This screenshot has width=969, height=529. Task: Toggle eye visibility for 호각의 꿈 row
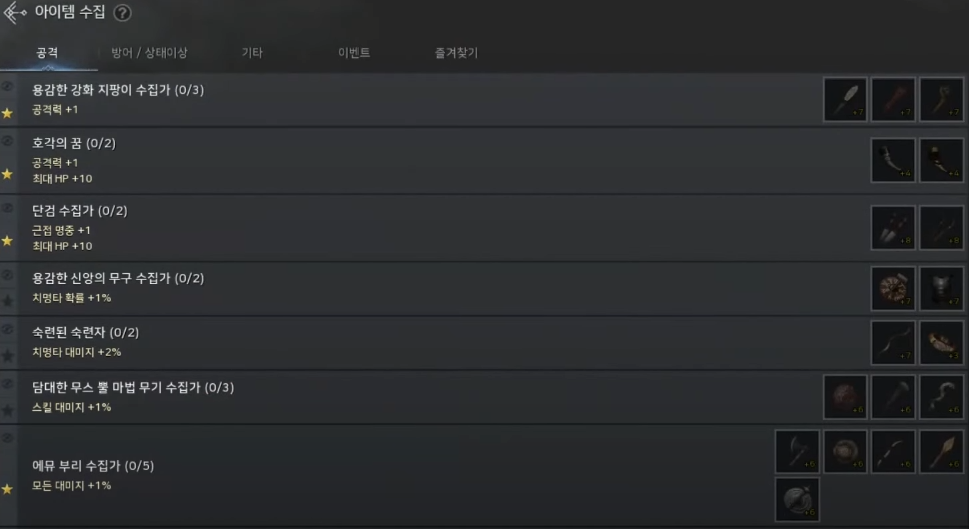pyautogui.click(x=7, y=141)
